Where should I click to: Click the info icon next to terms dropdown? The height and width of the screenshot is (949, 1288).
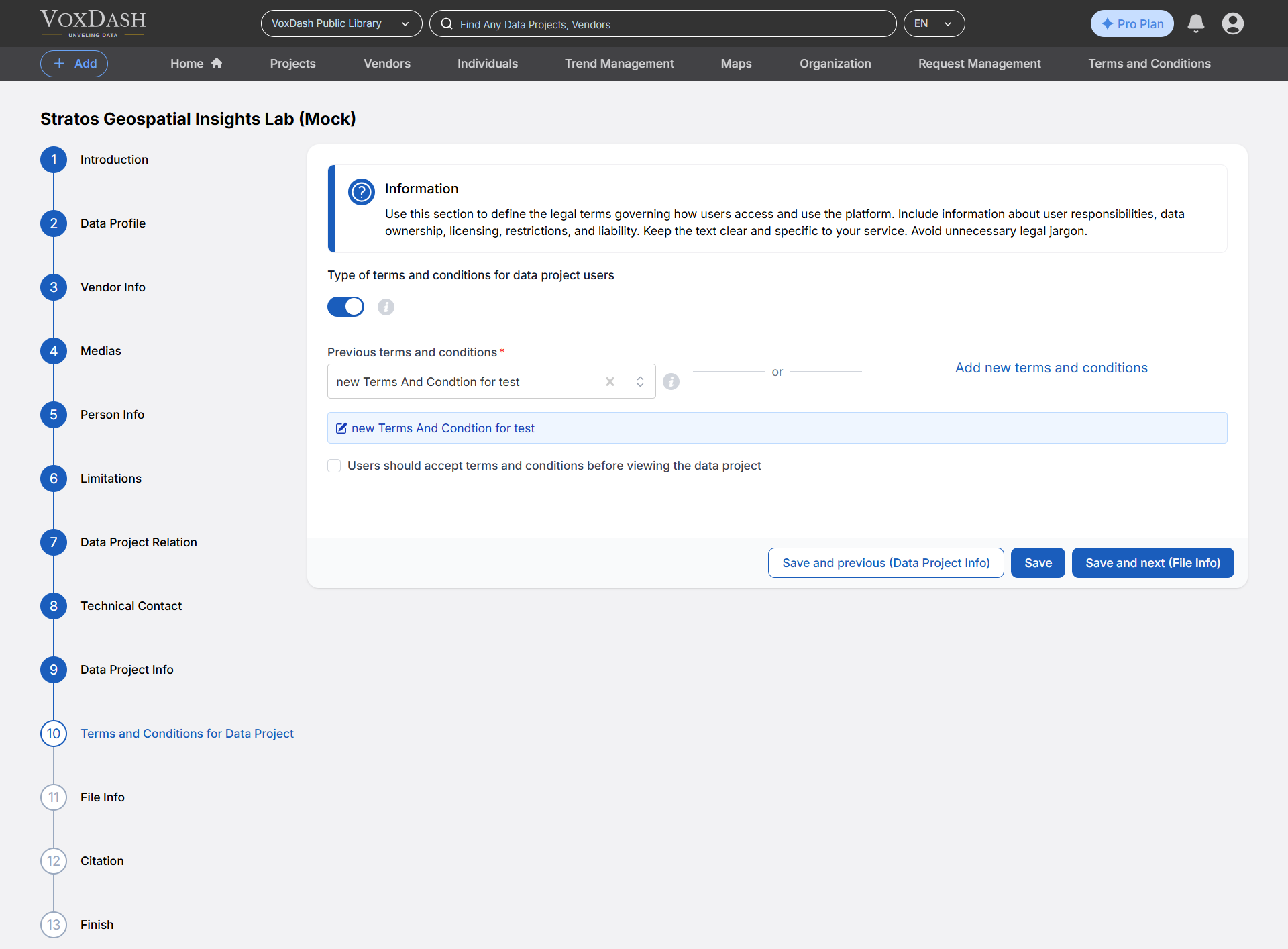671,381
